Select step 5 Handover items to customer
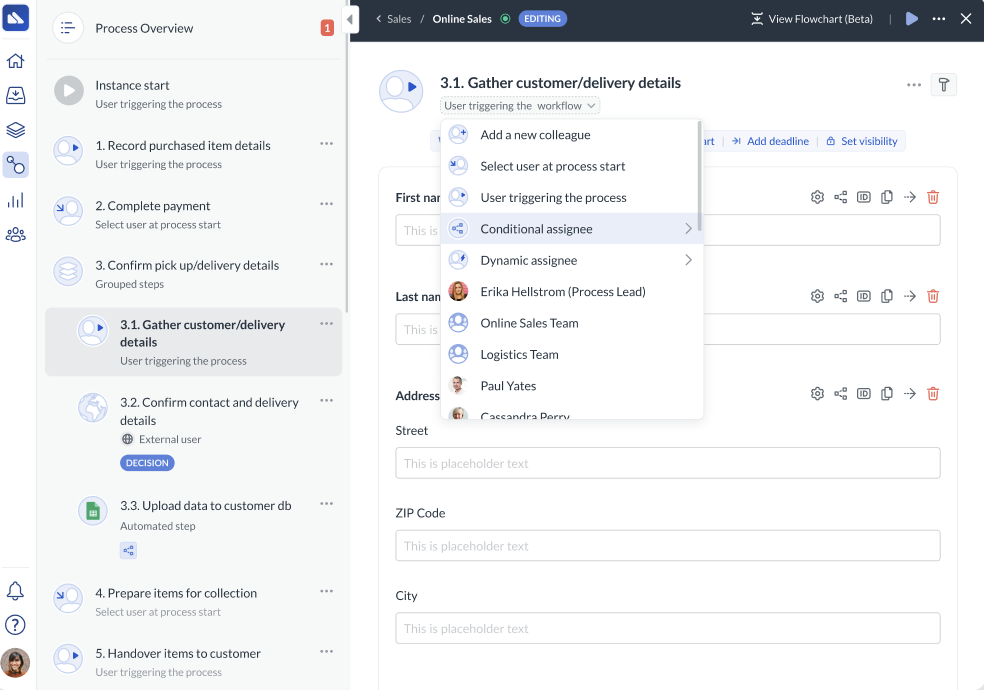The height and width of the screenshot is (690, 984). [x=193, y=661]
